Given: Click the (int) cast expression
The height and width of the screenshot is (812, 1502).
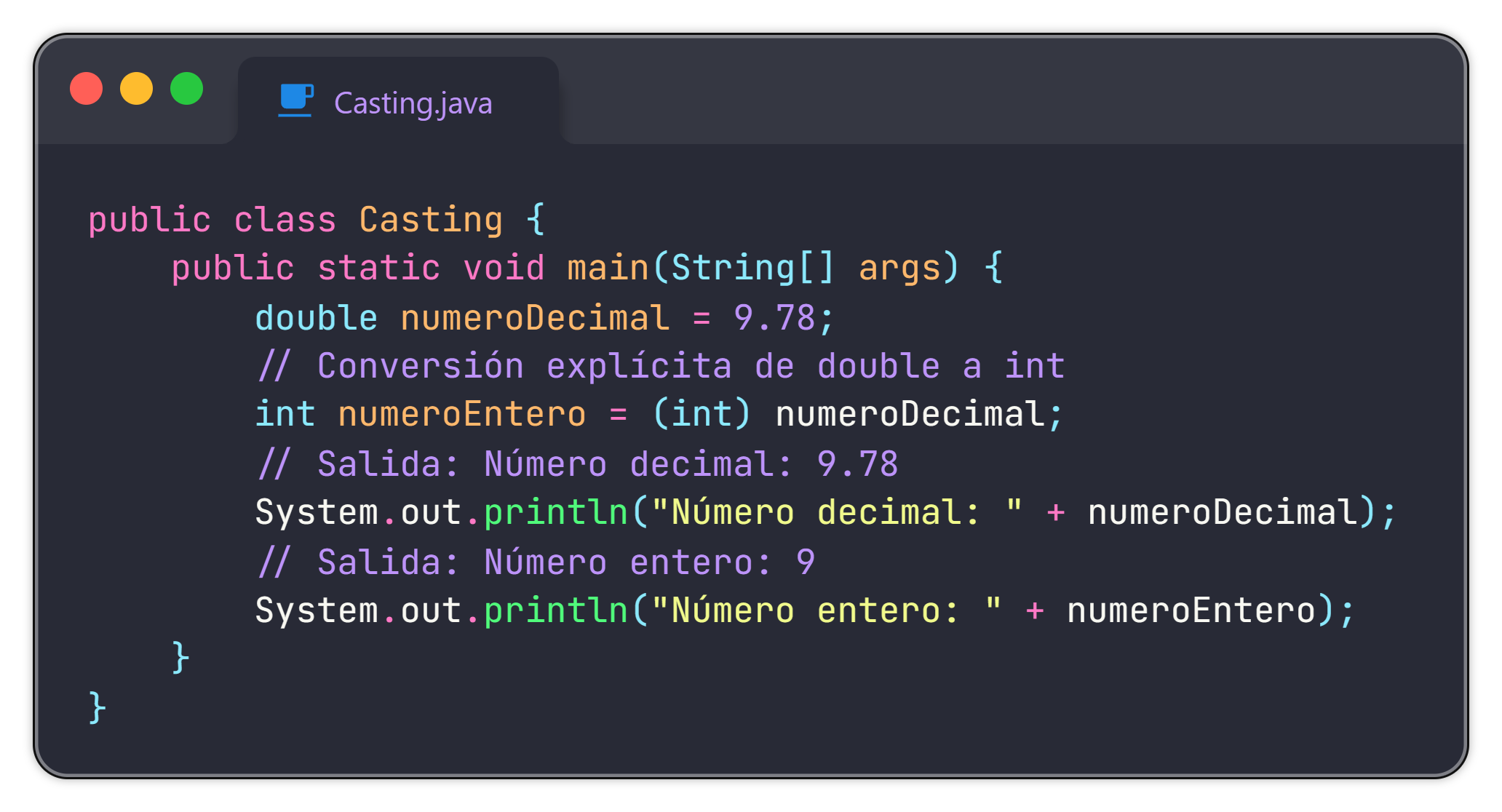Looking at the screenshot, I should (702, 414).
